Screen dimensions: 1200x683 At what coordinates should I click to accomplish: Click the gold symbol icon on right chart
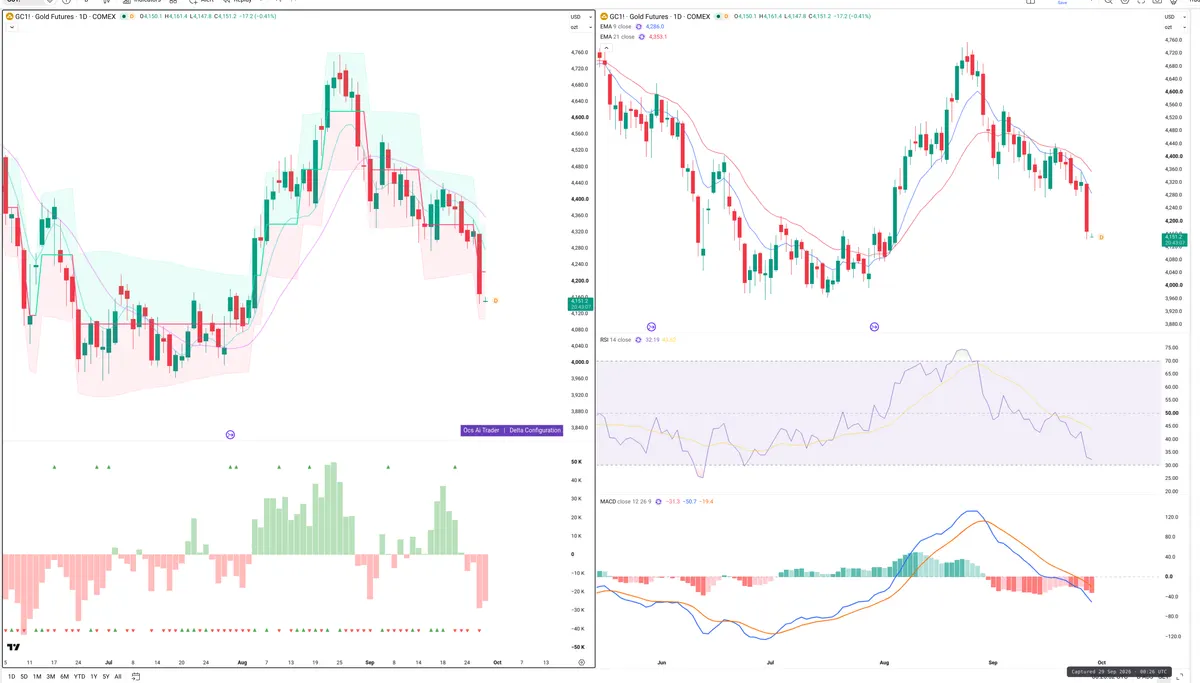tap(603, 16)
